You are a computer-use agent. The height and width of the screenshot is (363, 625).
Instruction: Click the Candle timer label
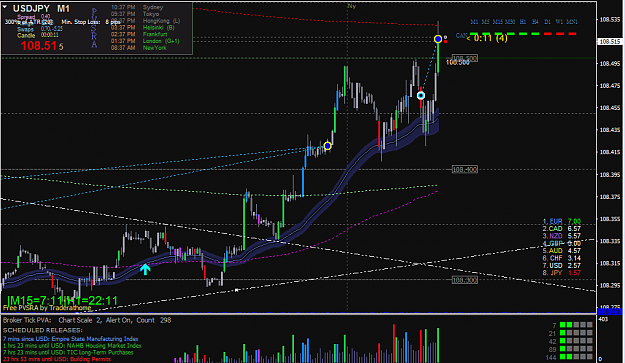37,35
